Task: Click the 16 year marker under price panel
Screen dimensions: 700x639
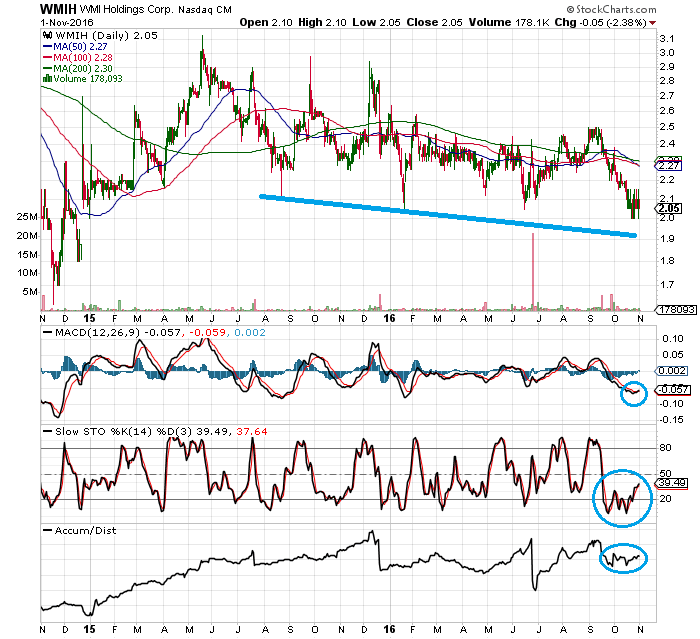Action: tap(390, 318)
